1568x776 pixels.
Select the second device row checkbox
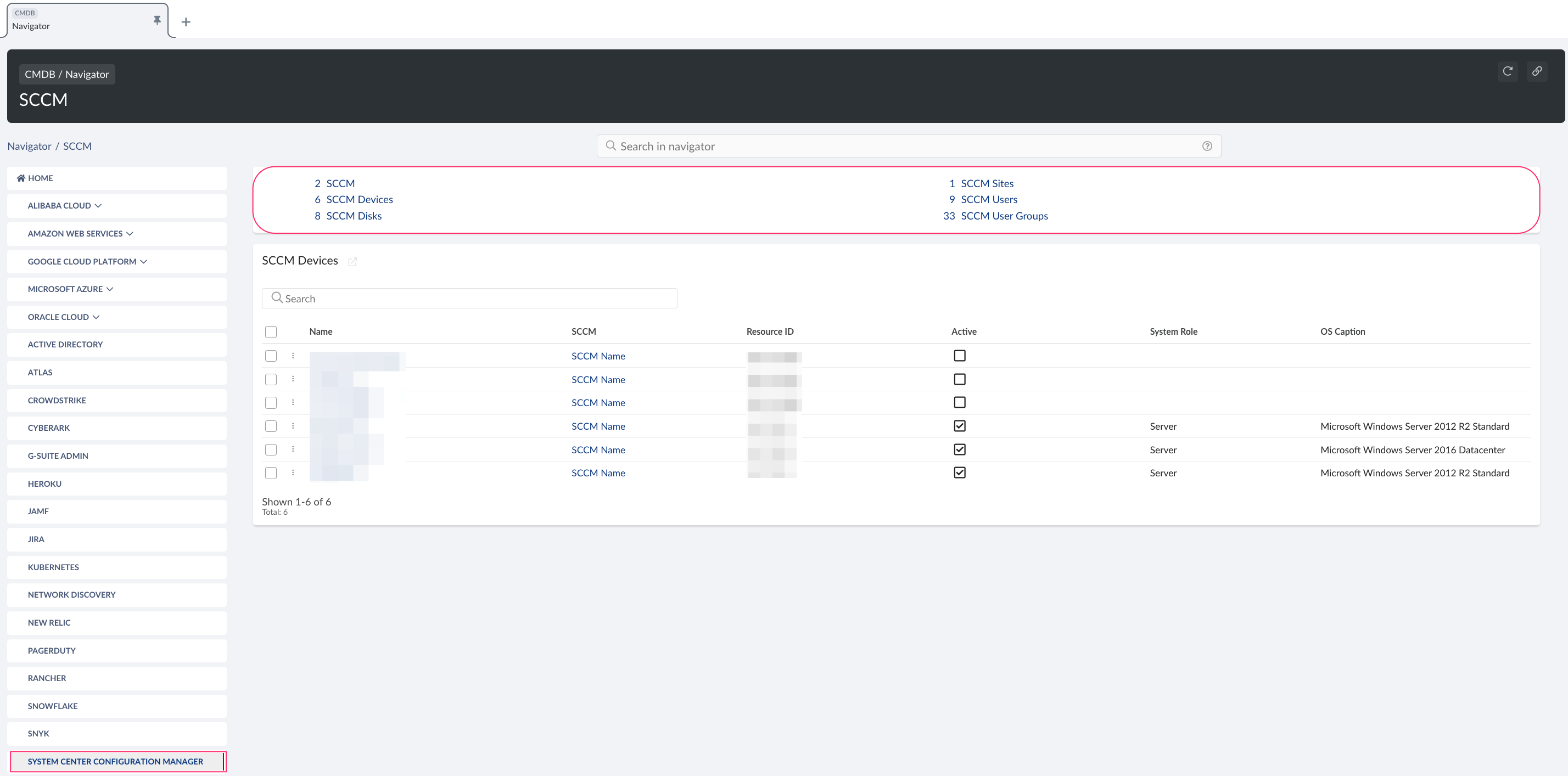pos(271,379)
